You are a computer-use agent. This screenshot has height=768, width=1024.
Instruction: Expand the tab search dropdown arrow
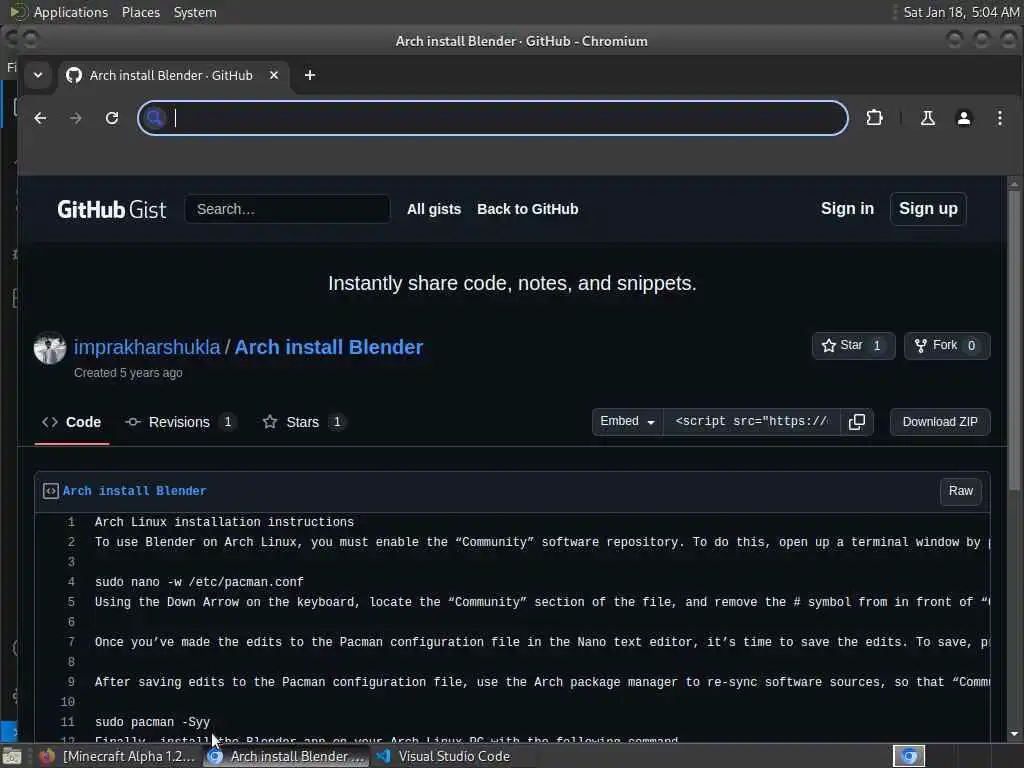(38, 75)
